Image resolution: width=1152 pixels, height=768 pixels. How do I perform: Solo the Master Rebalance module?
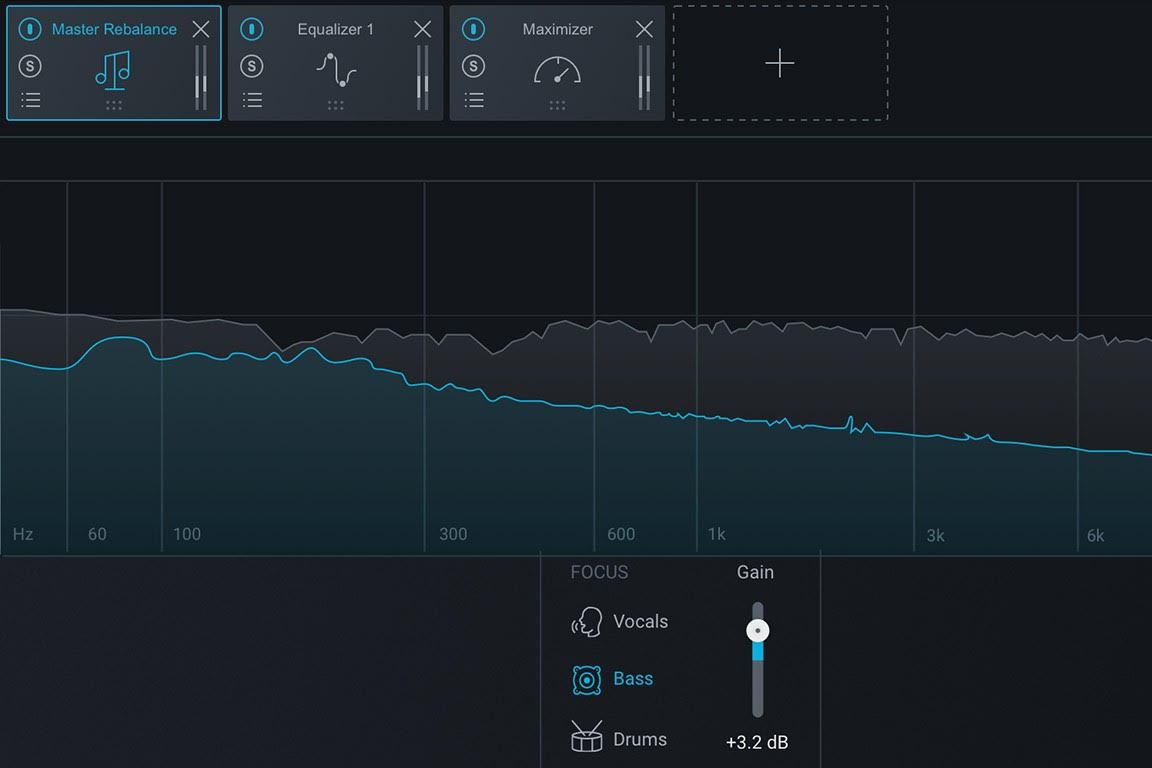(x=30, y=66)
